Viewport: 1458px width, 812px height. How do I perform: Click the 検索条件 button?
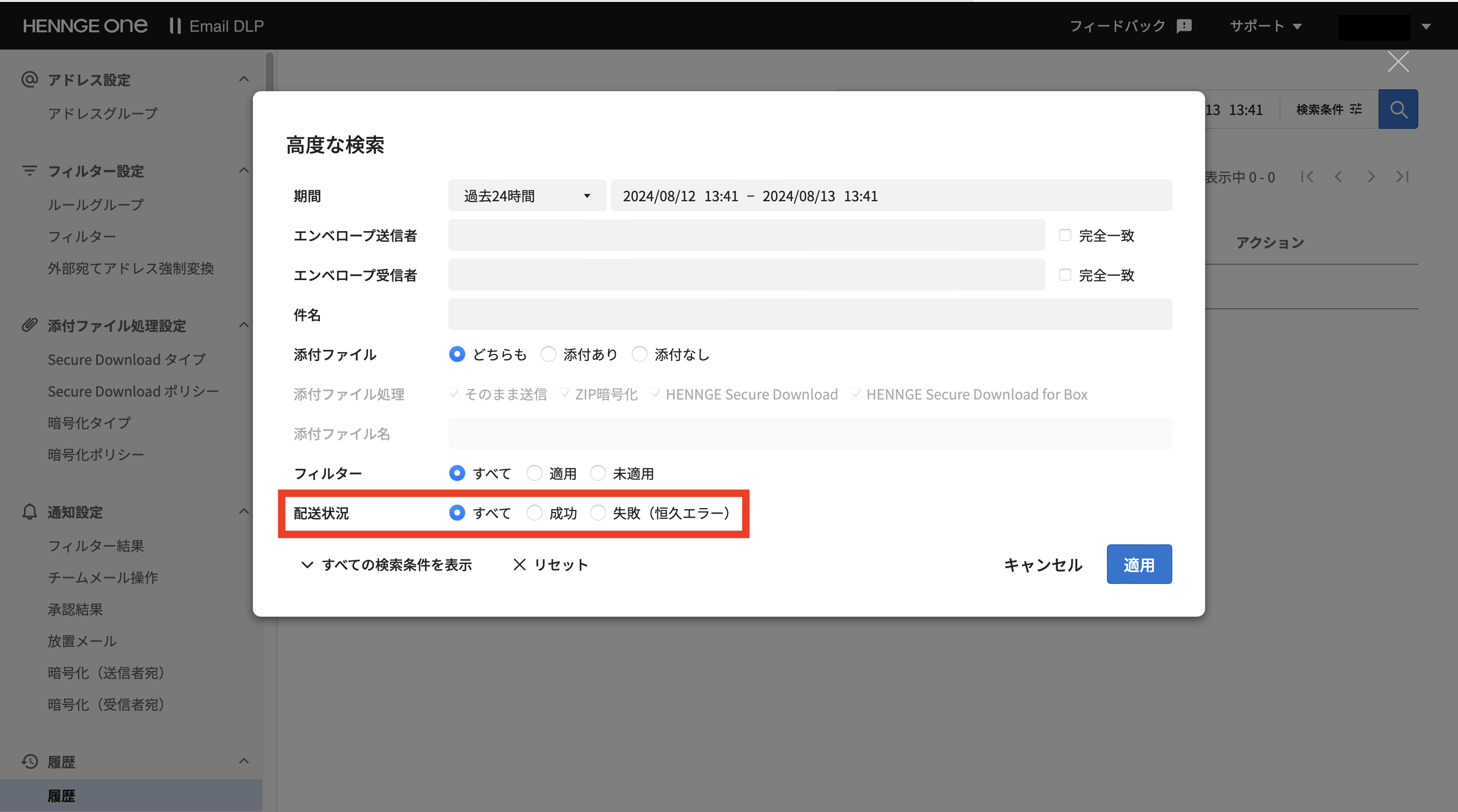click(x=1329, y=109)
